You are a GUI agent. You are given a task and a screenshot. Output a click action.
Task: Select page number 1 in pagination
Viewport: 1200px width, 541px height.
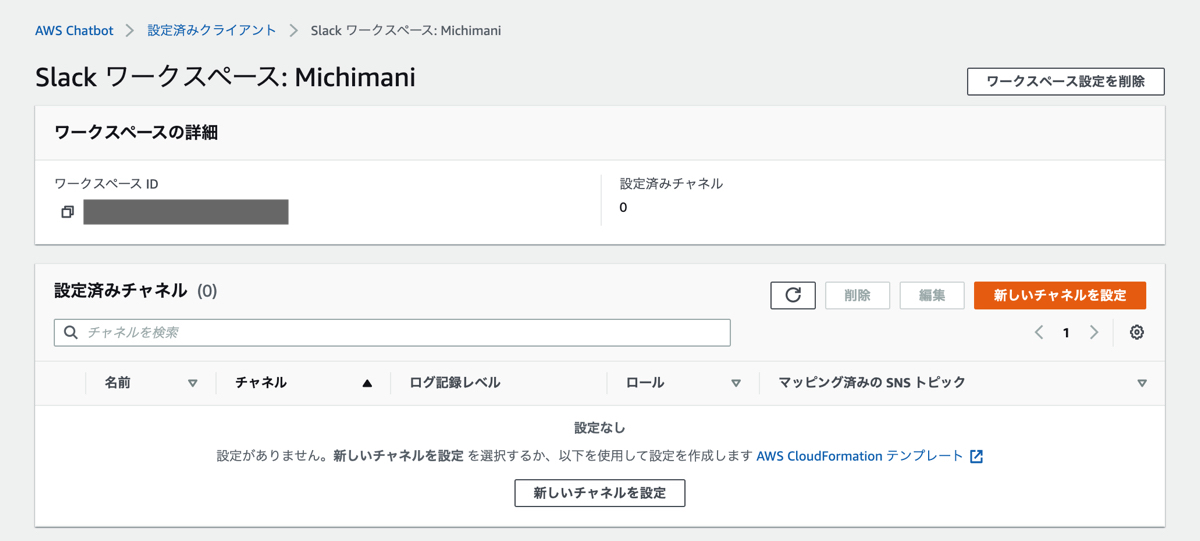pyautogui.click(x=1066, y=333)
